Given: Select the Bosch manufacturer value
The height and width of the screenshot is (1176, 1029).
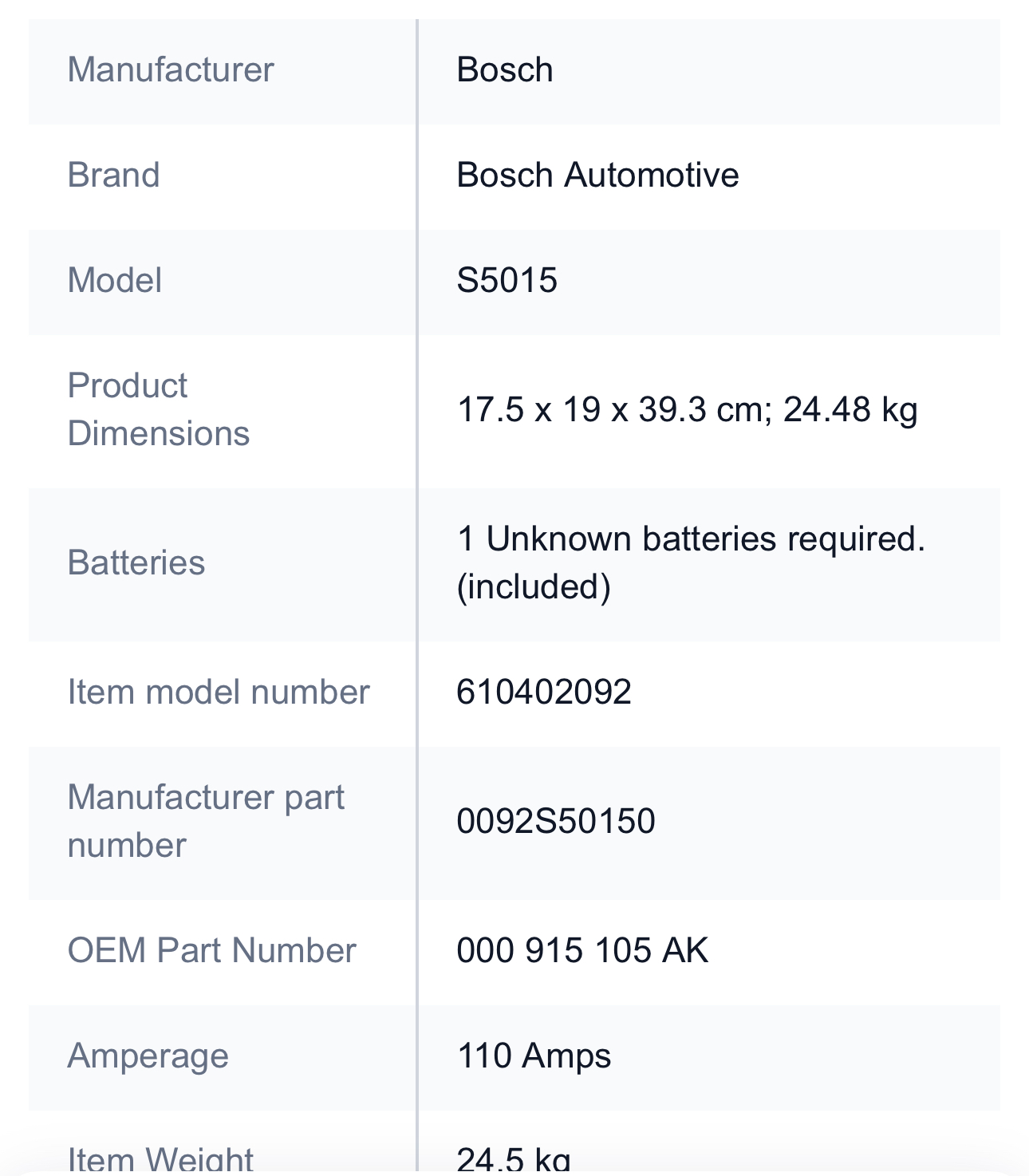Looking at the screenshot, I should [x=504, y=70].
